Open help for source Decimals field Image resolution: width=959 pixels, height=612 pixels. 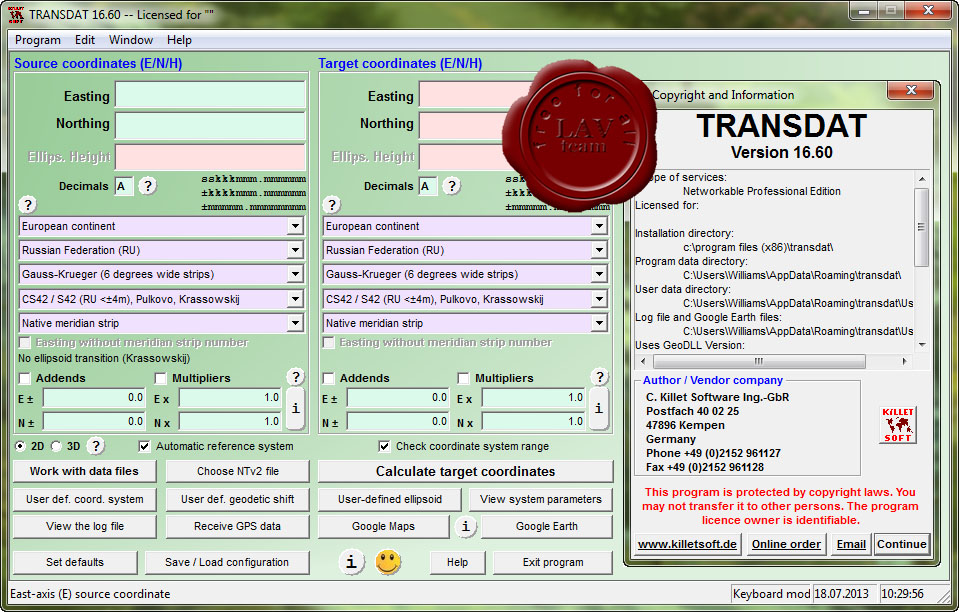pyautogui.click(x=147, y=185)
